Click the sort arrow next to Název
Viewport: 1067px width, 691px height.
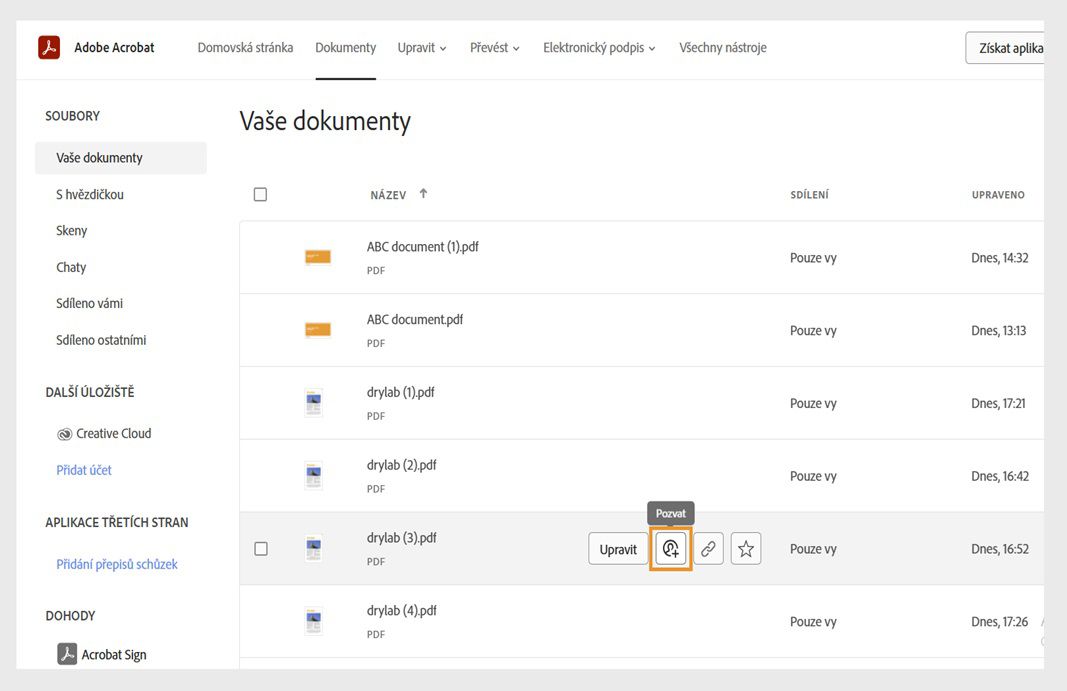[x=423, y=194]
